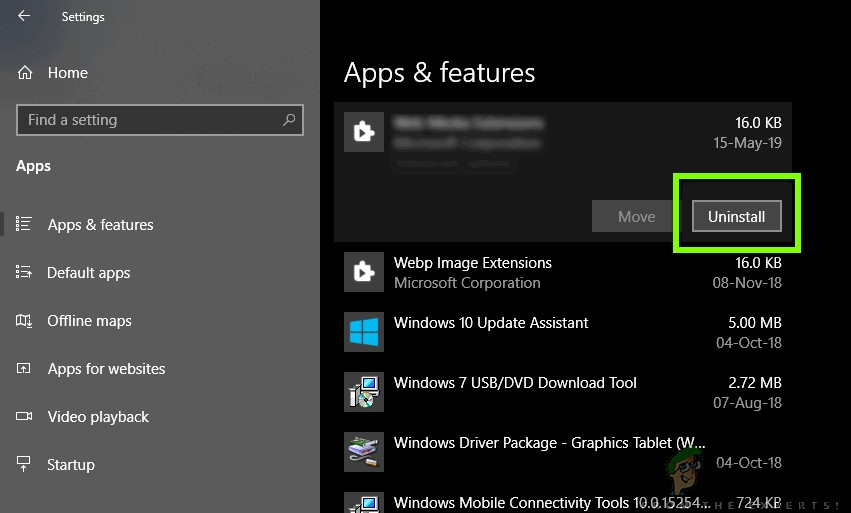Click the Apps & features page heading
Viewport: 851px width, 513px height.
[439, 73]
